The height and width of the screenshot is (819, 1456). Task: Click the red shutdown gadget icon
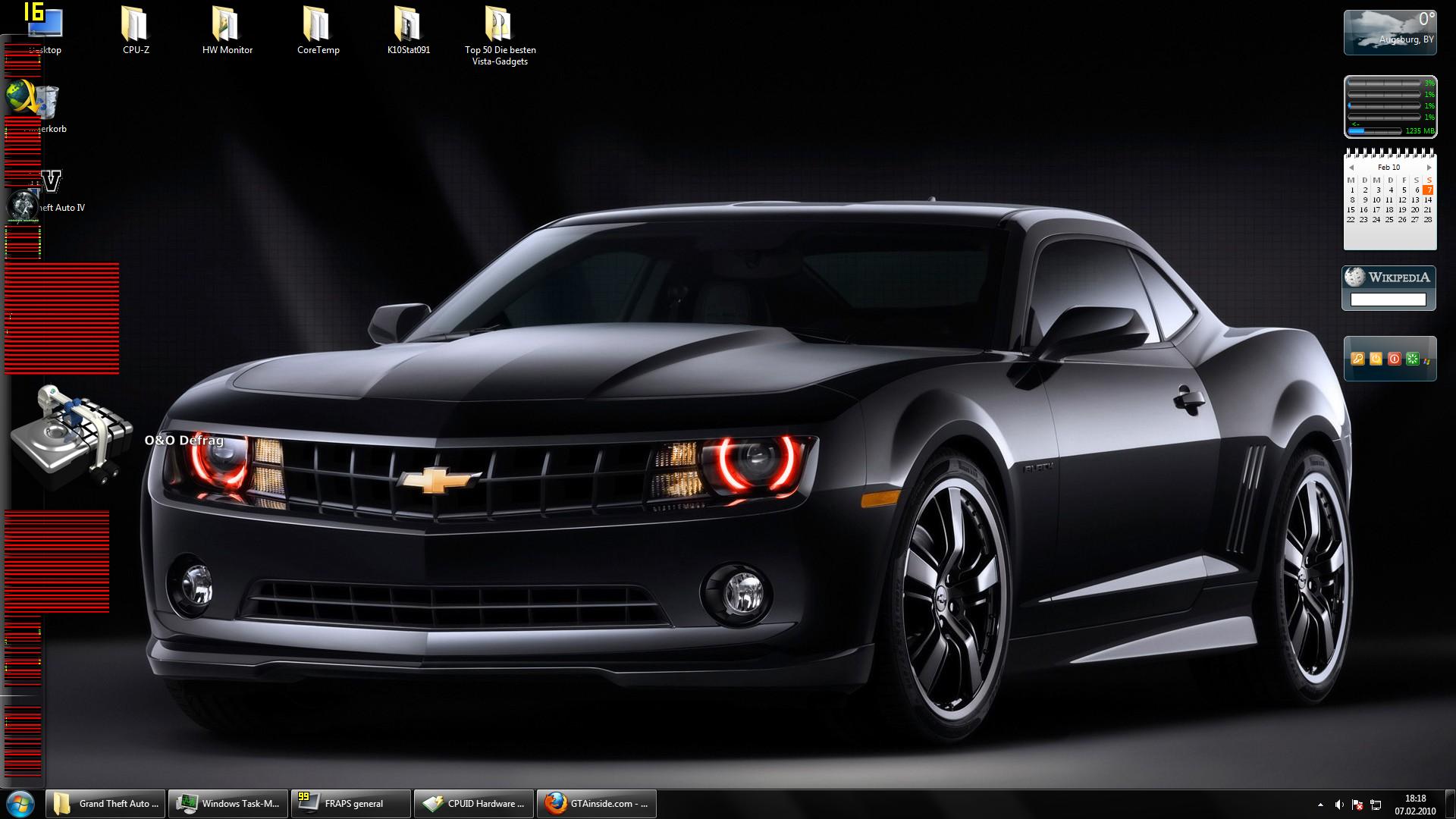(1394, 359)
